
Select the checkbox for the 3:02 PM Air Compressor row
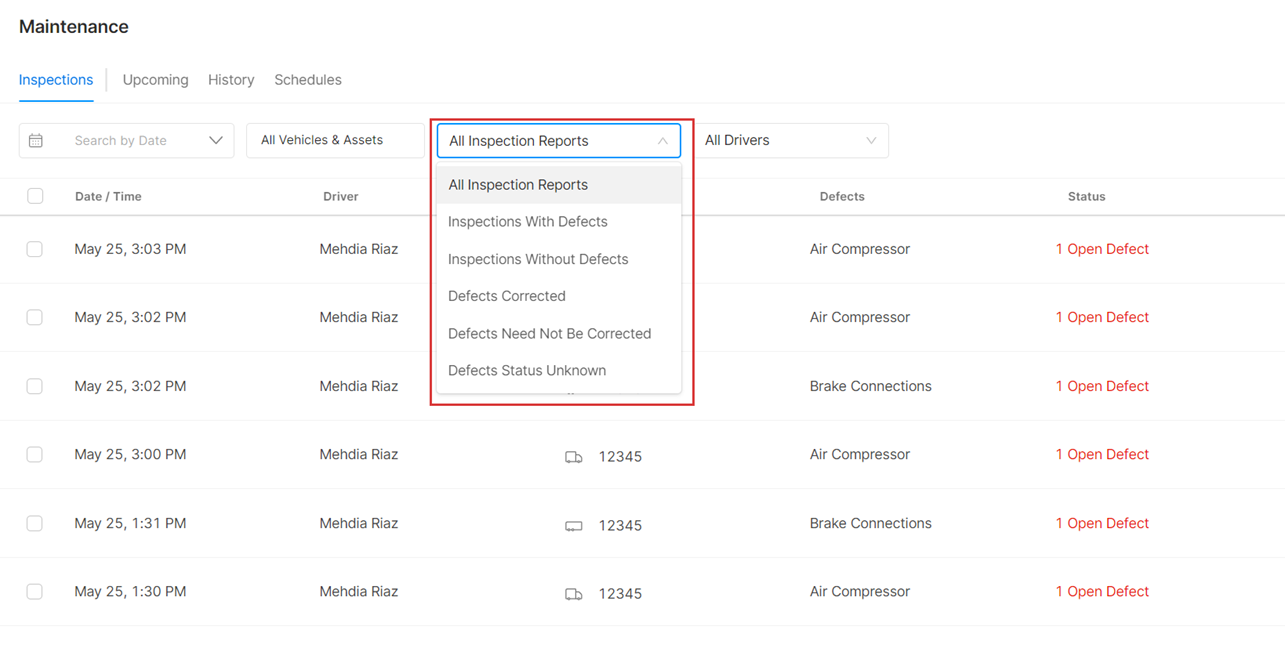(x=35, y=317)
